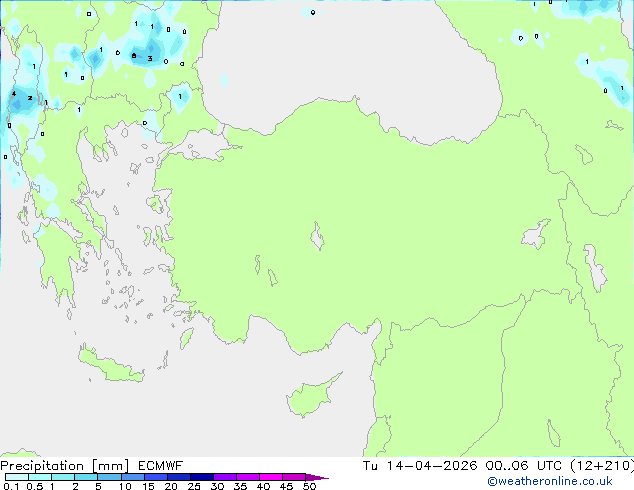The height and width of the screenshot is (490, 634).
Task: Click the 0.1–0.5 mm legend swatch
Action: click(x=17, y=477)
